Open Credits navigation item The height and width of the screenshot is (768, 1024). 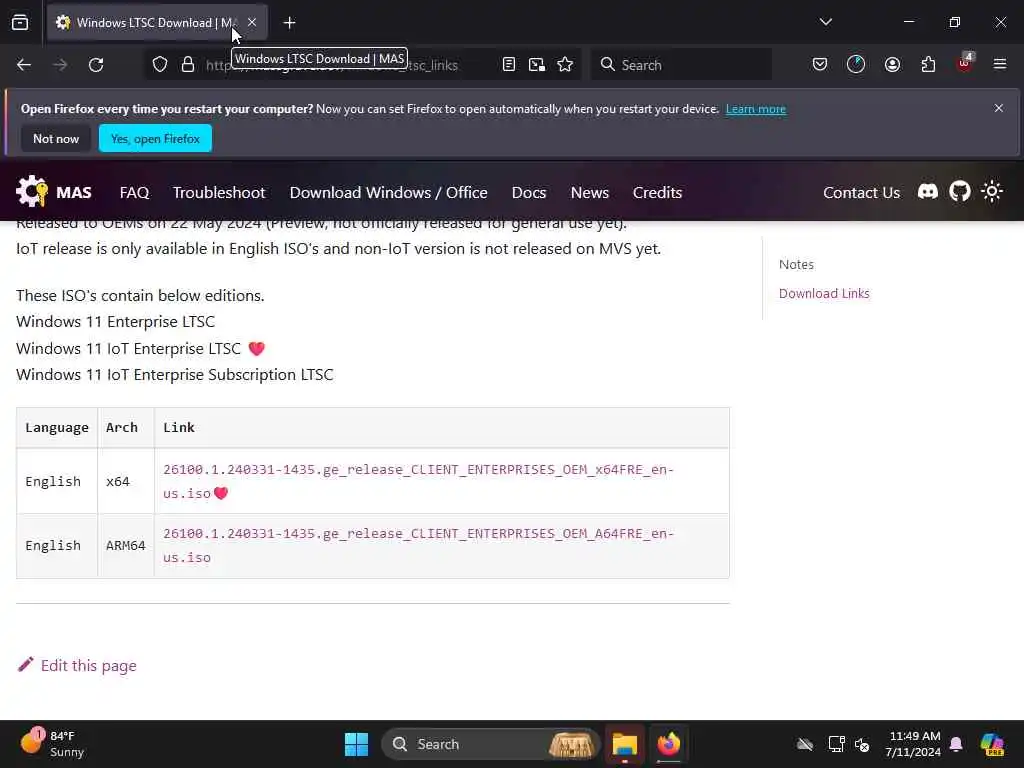click(657, 193)
